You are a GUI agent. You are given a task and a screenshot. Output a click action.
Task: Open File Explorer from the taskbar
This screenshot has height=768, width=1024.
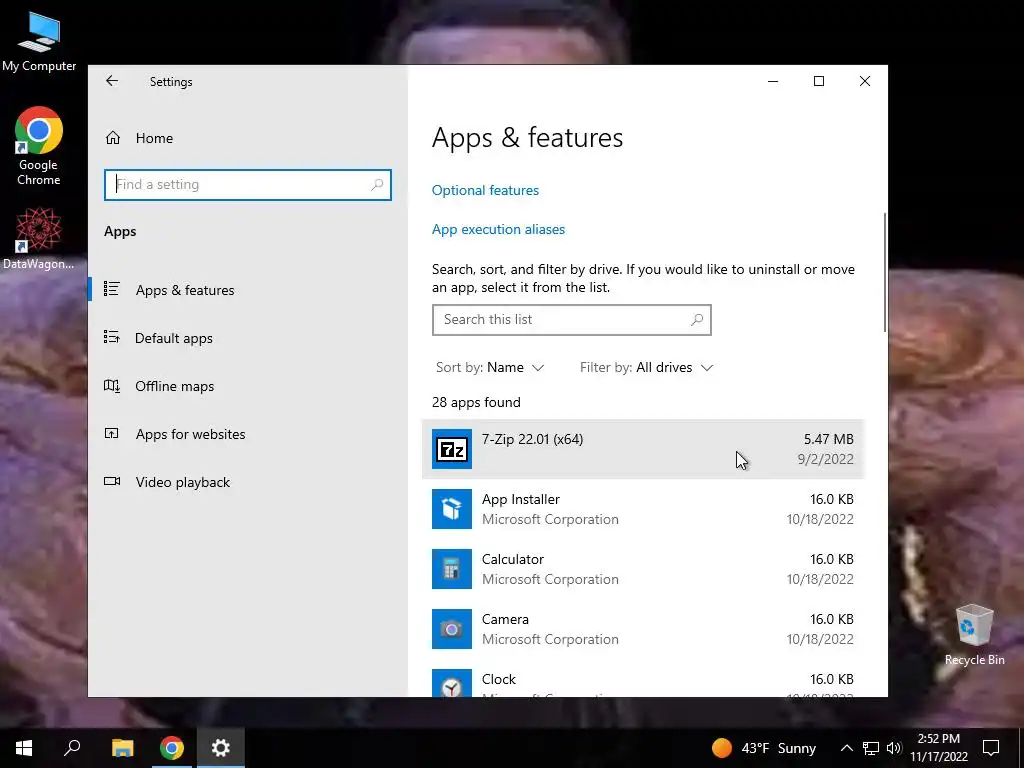[x=122, y=748]
